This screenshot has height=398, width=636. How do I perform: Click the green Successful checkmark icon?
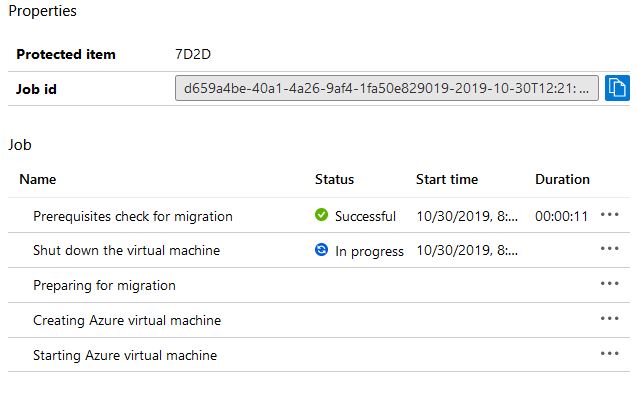pos(321,215)
